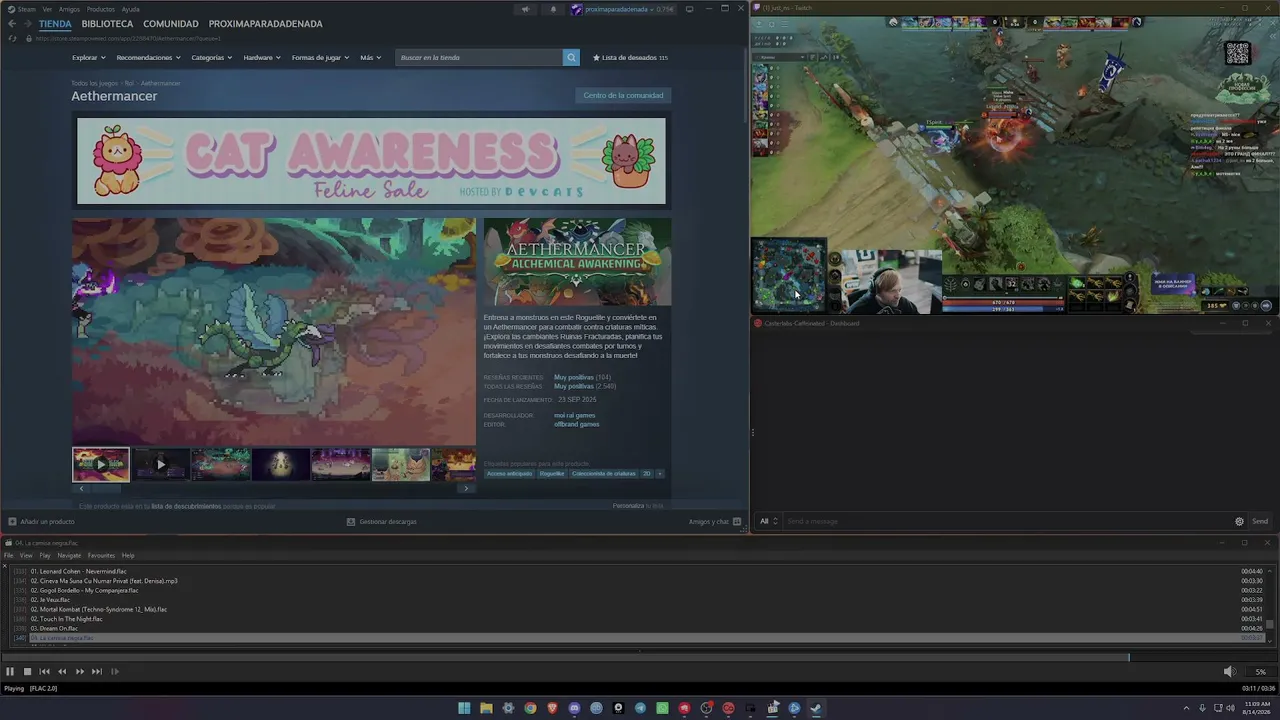This screenshot has width=1280, height=720.
Task: Stop playback in the music player
Action: [27, 672]
